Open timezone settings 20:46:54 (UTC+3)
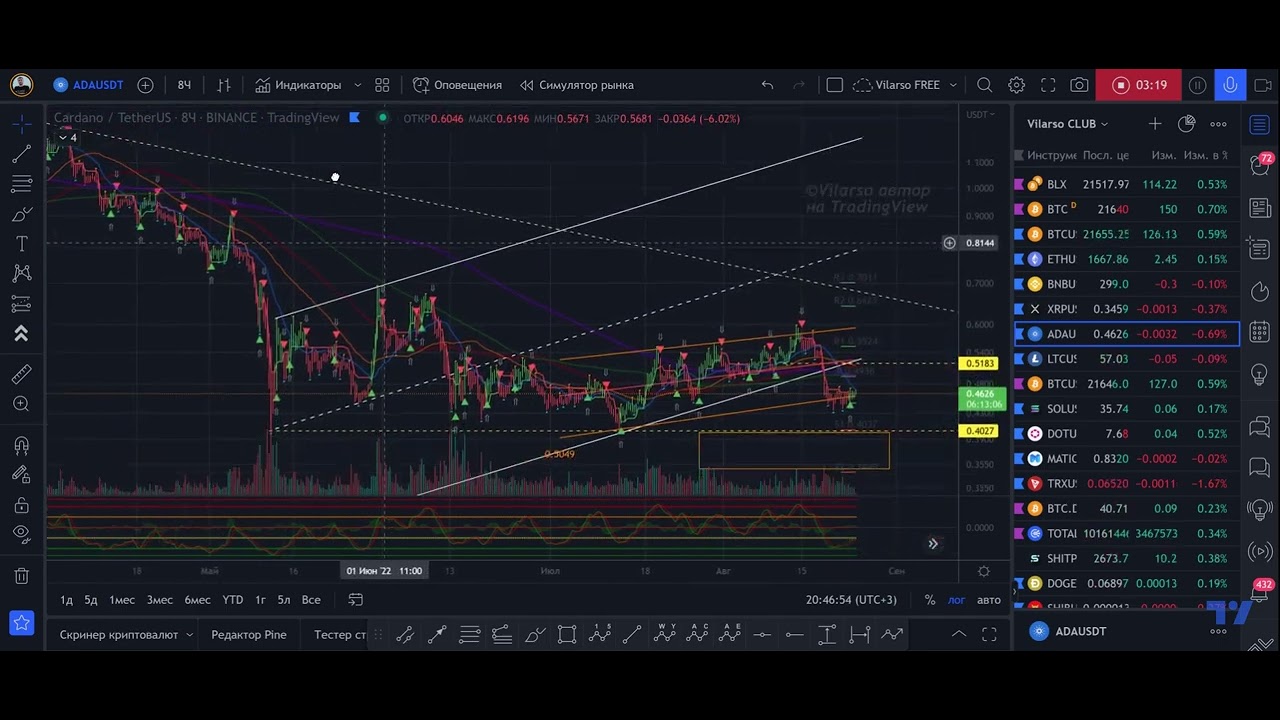 [x=851, y=600]
